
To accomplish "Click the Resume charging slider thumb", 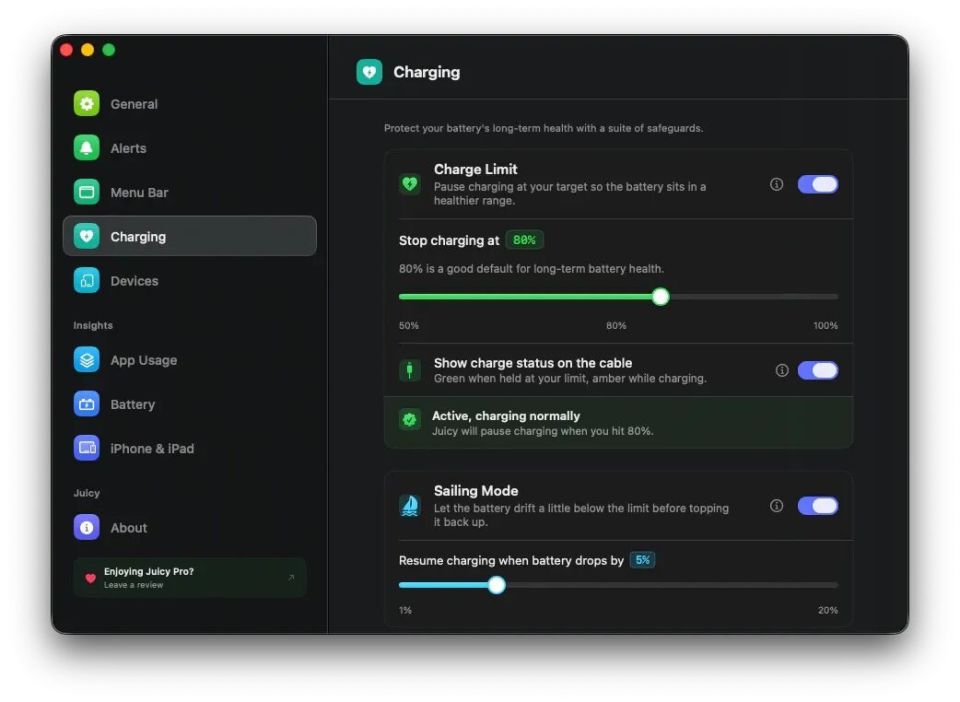I will point(497,584).
